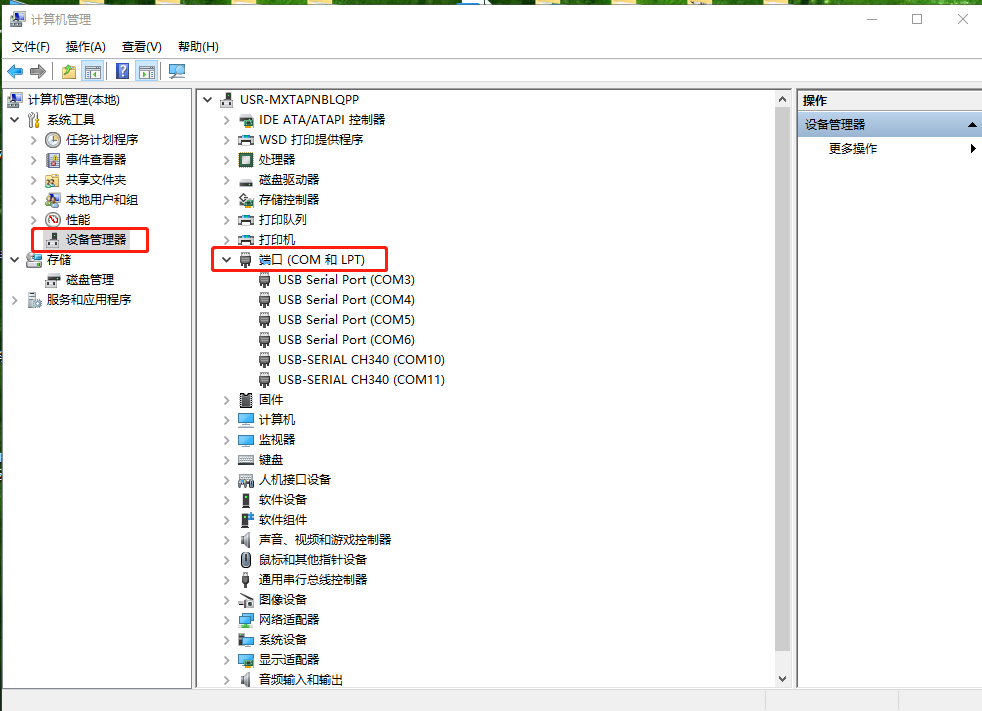Click the 人机接口设备 icon
Image resolution: width=982 pixels, height=711 pixels.
point(246,480)
